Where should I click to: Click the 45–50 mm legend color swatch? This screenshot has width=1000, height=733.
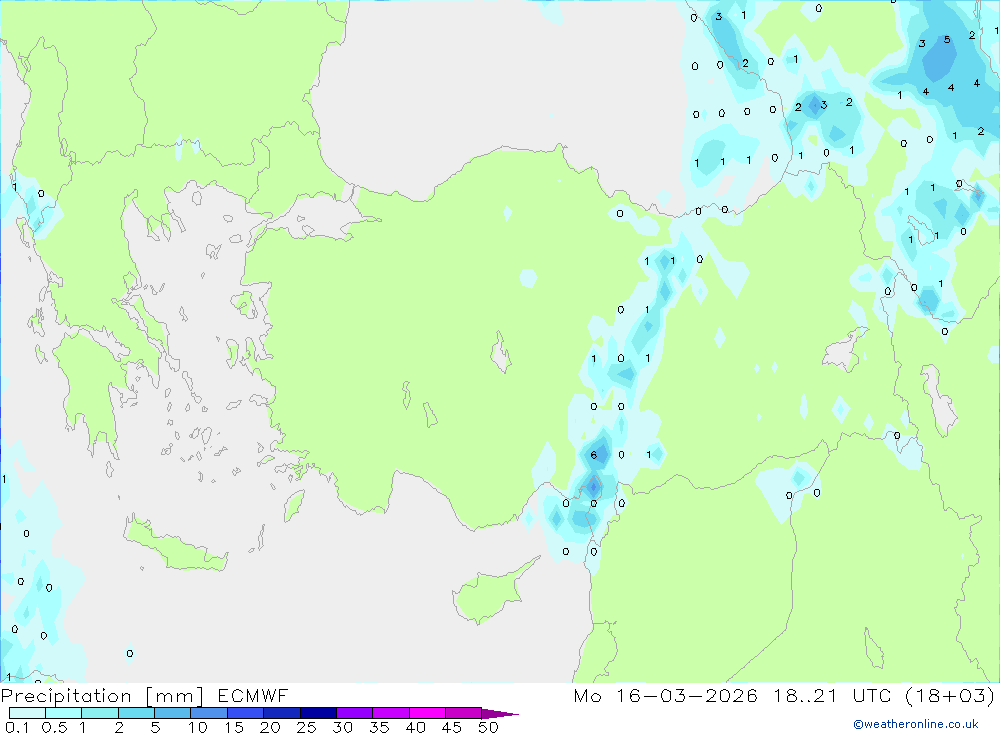pyautogui.click(x=463, y=713)
